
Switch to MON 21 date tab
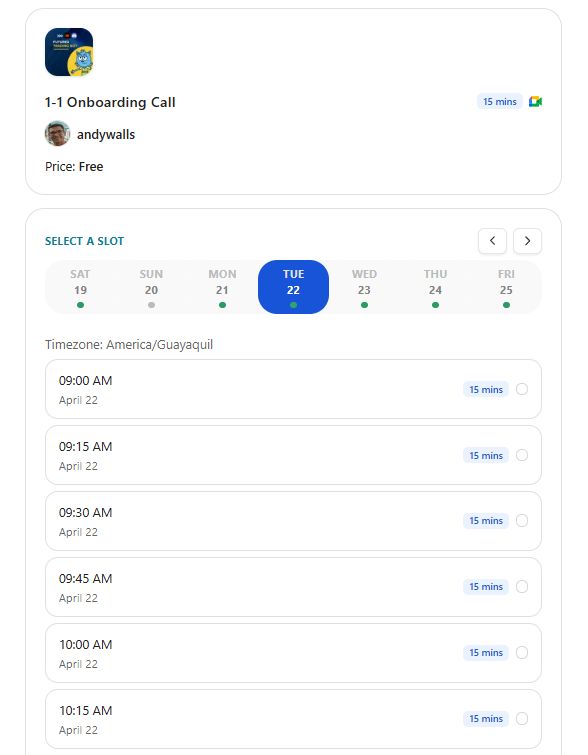click(222, 287)
